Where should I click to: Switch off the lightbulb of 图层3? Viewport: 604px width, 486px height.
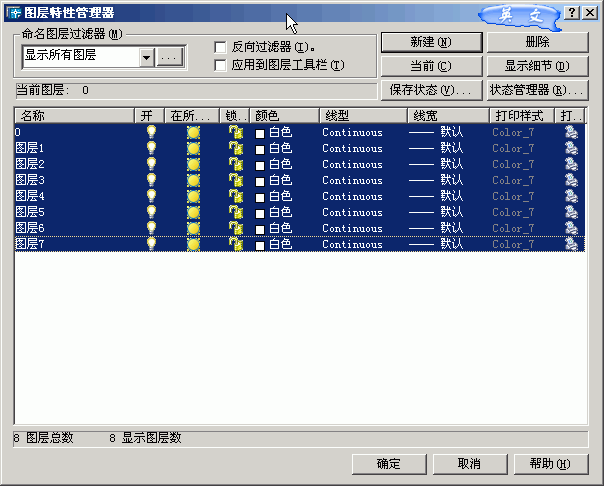pyautogui.click(x=151, y=180)
